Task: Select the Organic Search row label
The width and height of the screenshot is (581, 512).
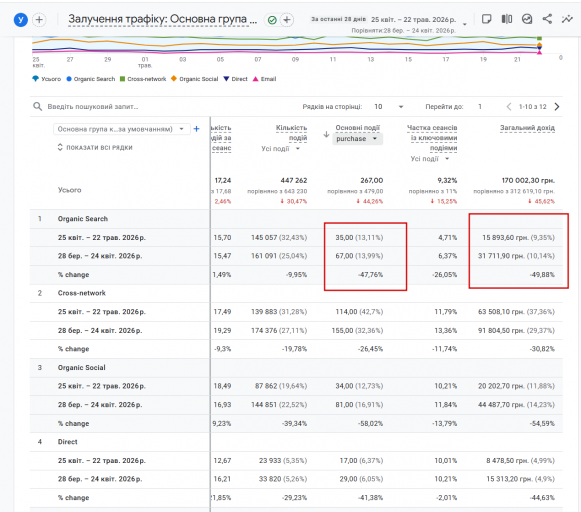Action: pyautogui.click(x=83, y=219)
